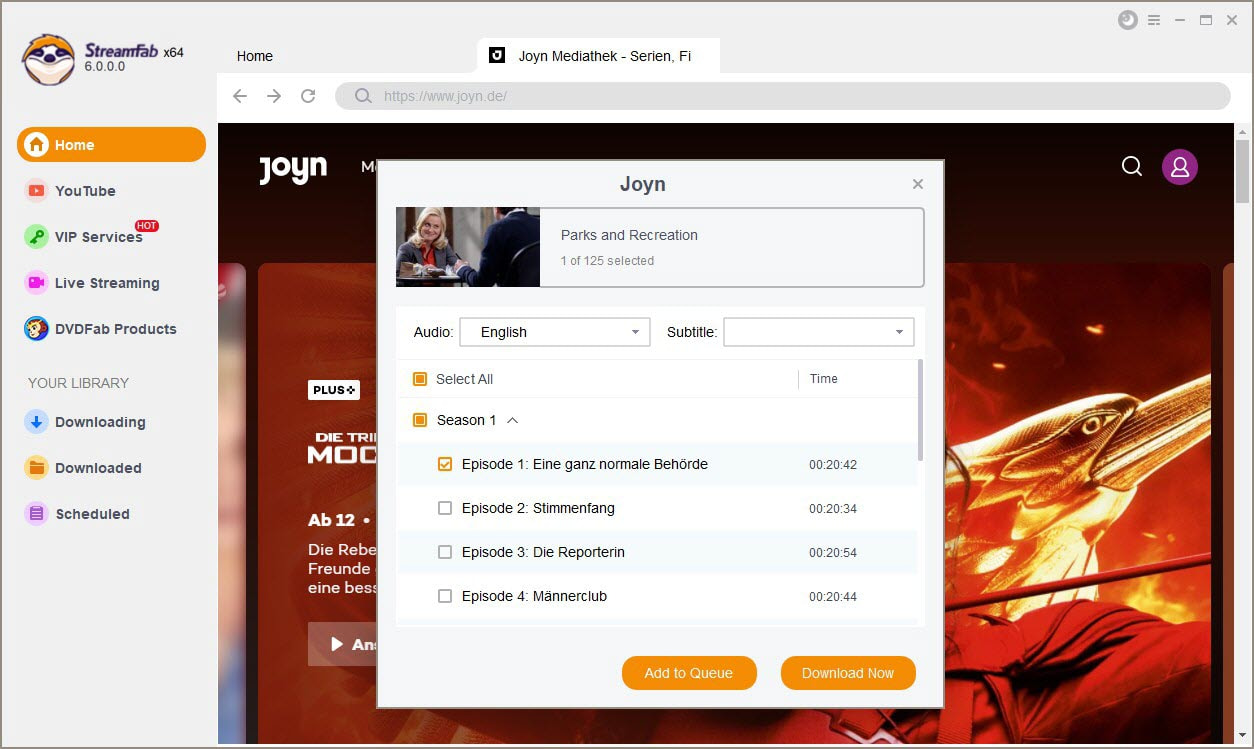The height and width of the screenshot is (749, 1254).
Task: Click the play button on banner
Action: click(337, 644)
